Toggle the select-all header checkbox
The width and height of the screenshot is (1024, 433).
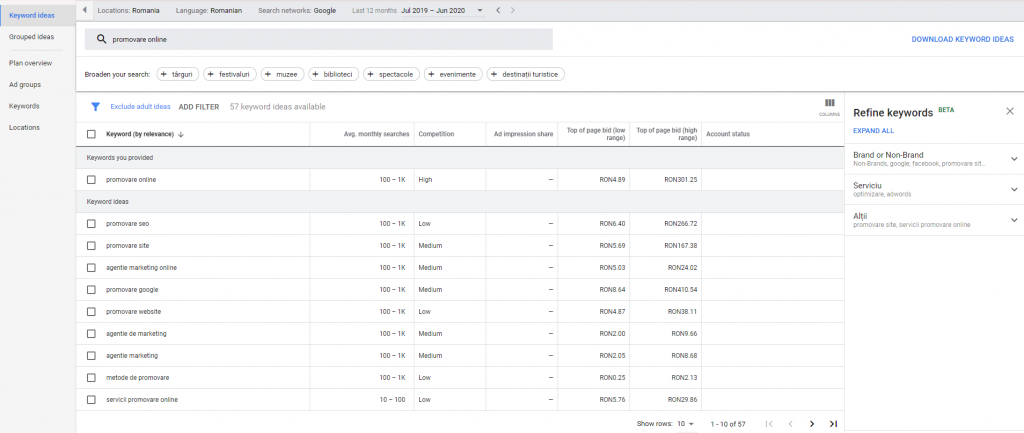click(x=91, y=133)
